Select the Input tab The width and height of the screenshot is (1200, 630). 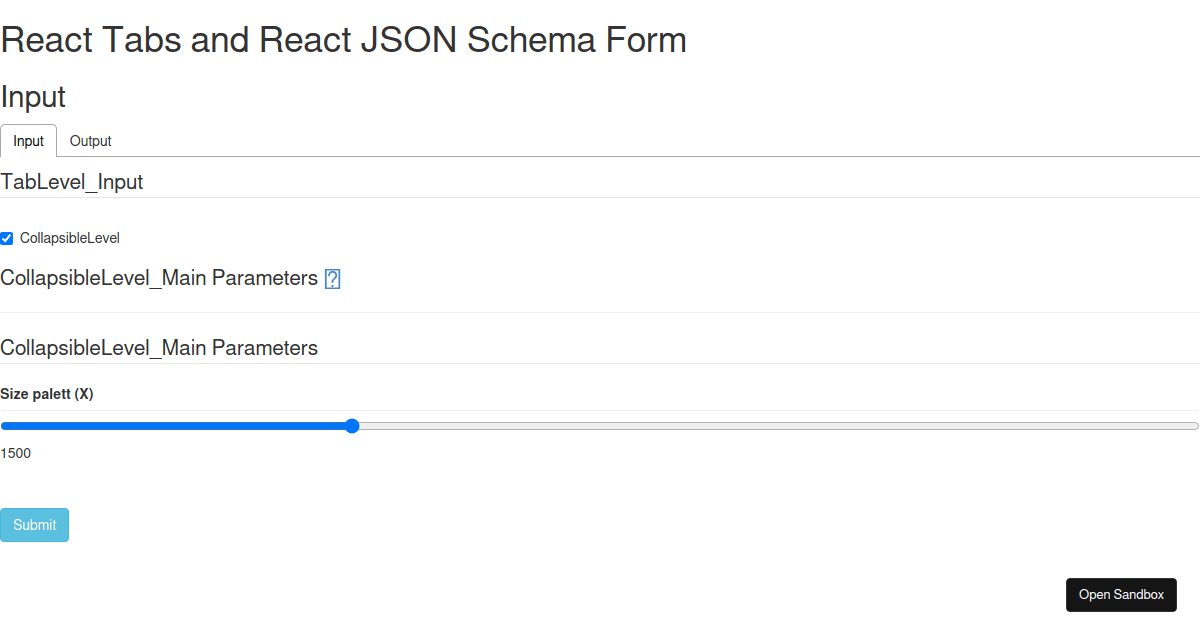[x=28, y=141]
